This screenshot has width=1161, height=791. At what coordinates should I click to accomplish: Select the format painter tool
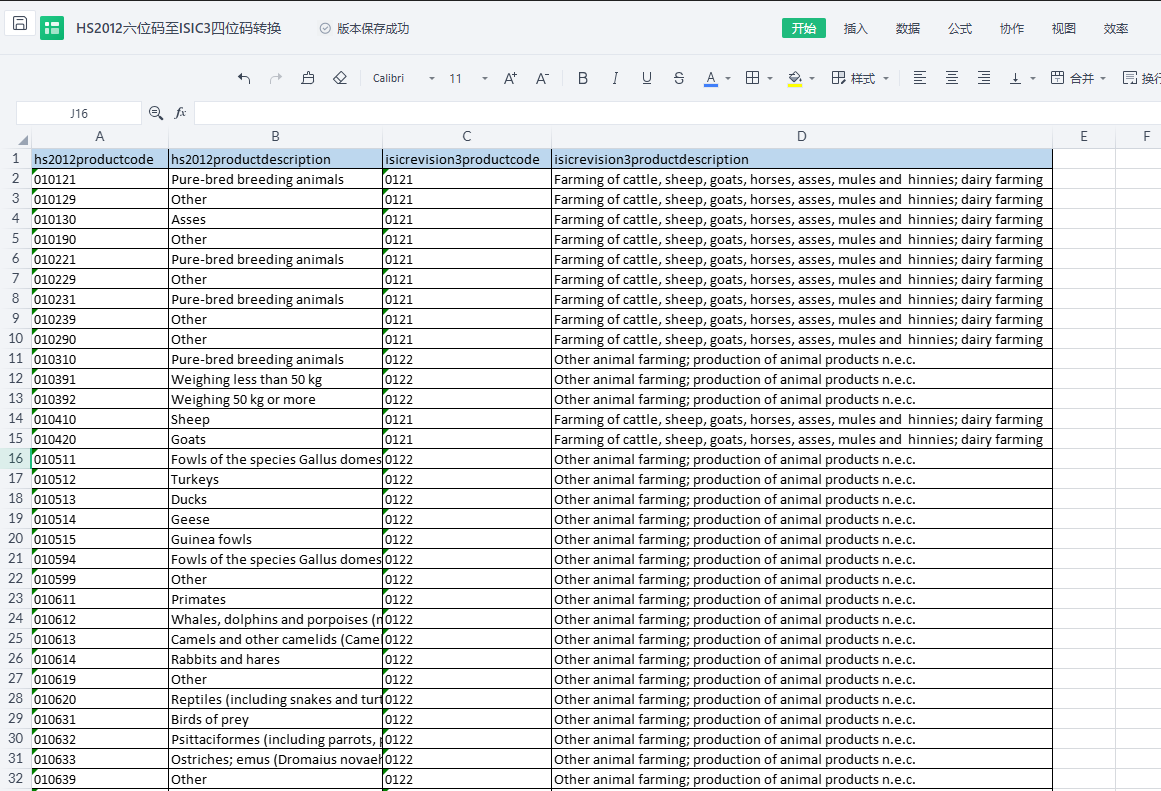[x=308, y=78]
